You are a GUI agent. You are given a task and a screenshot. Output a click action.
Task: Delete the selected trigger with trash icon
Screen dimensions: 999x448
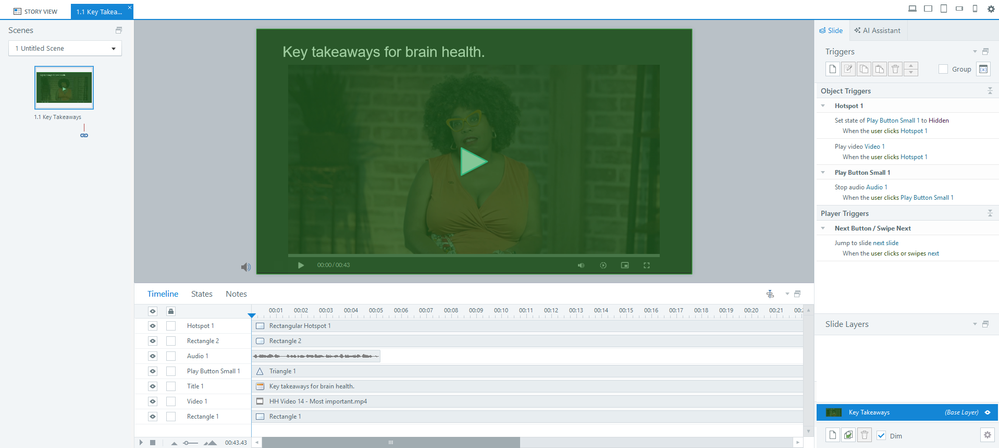pyautogui.click(x=895, y=69)
